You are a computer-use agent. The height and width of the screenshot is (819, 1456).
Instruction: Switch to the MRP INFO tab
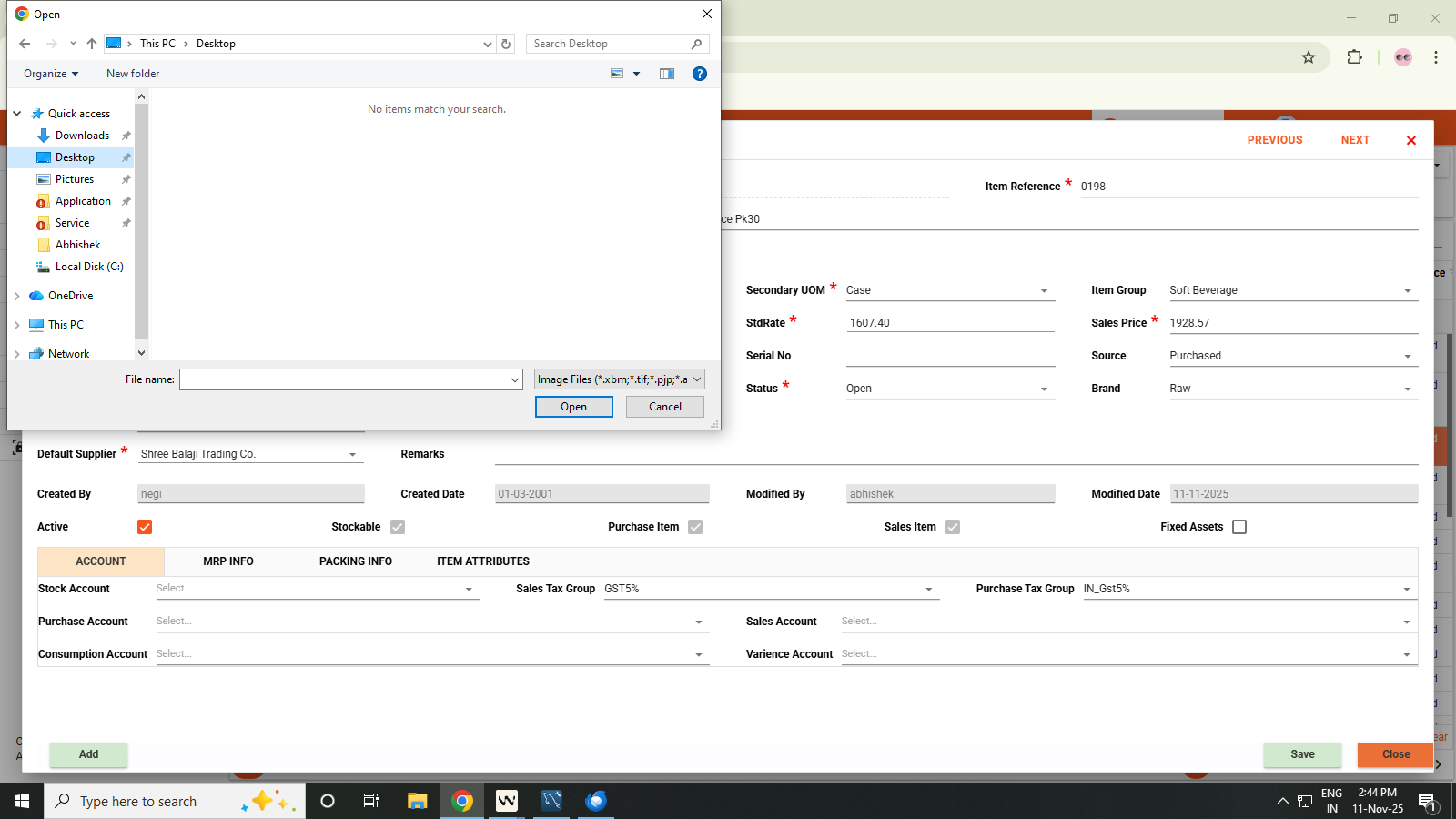(228, 561)
